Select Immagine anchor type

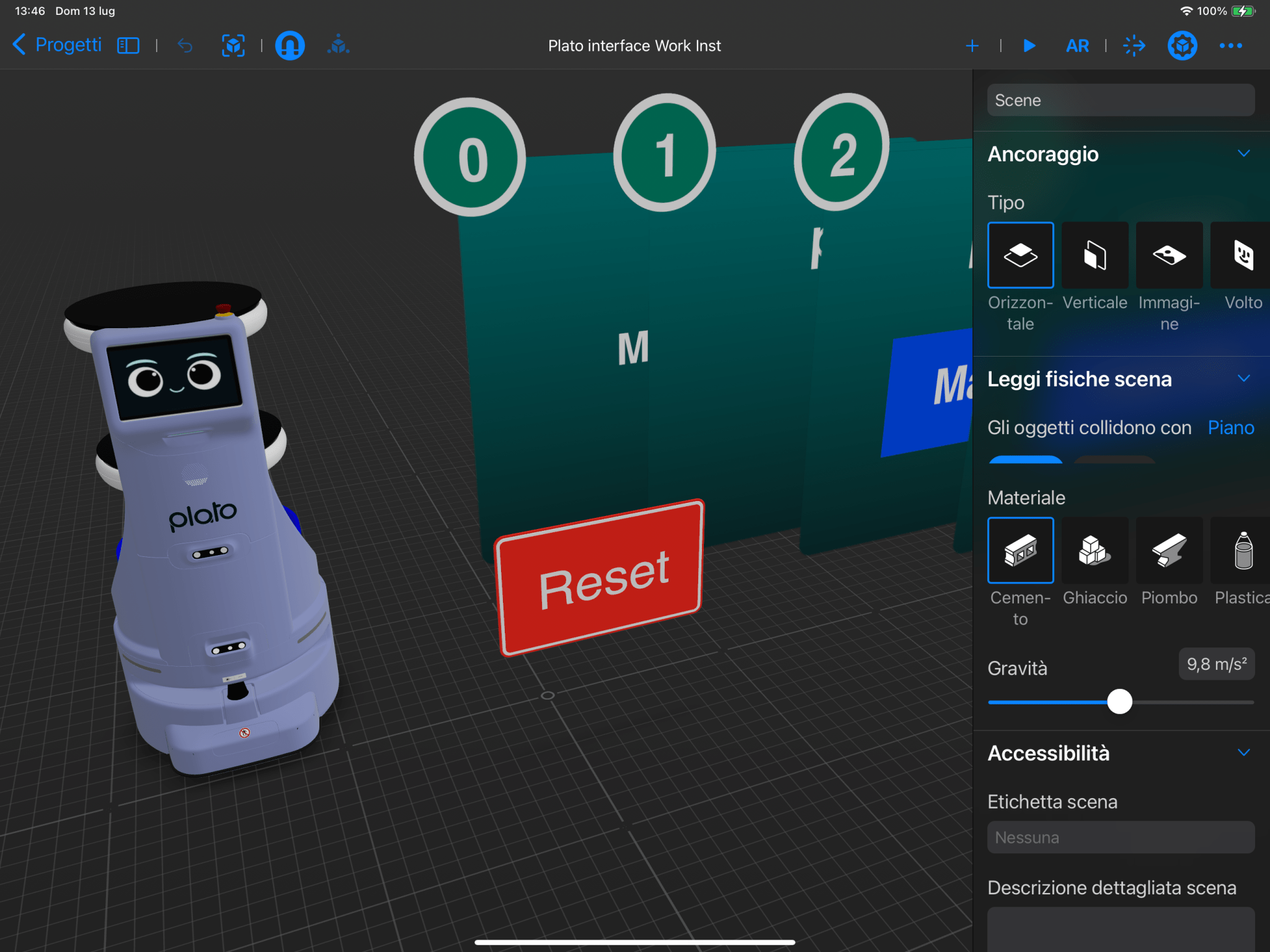1170,255
